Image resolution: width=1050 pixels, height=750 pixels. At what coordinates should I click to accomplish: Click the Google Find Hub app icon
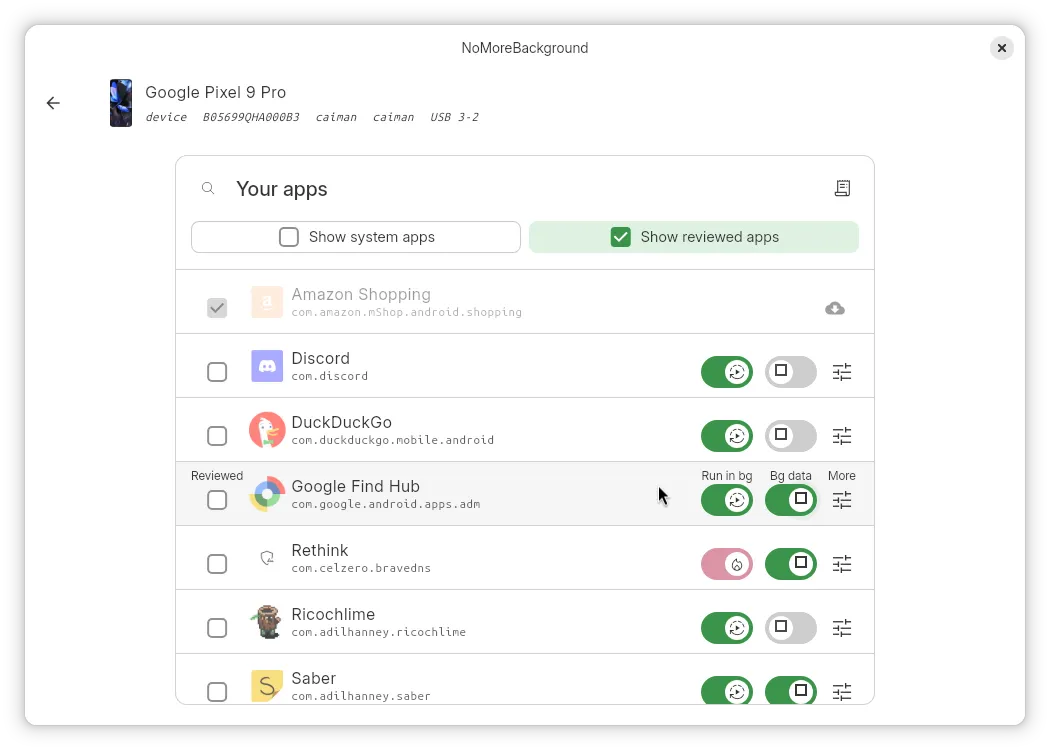[267, 494]
